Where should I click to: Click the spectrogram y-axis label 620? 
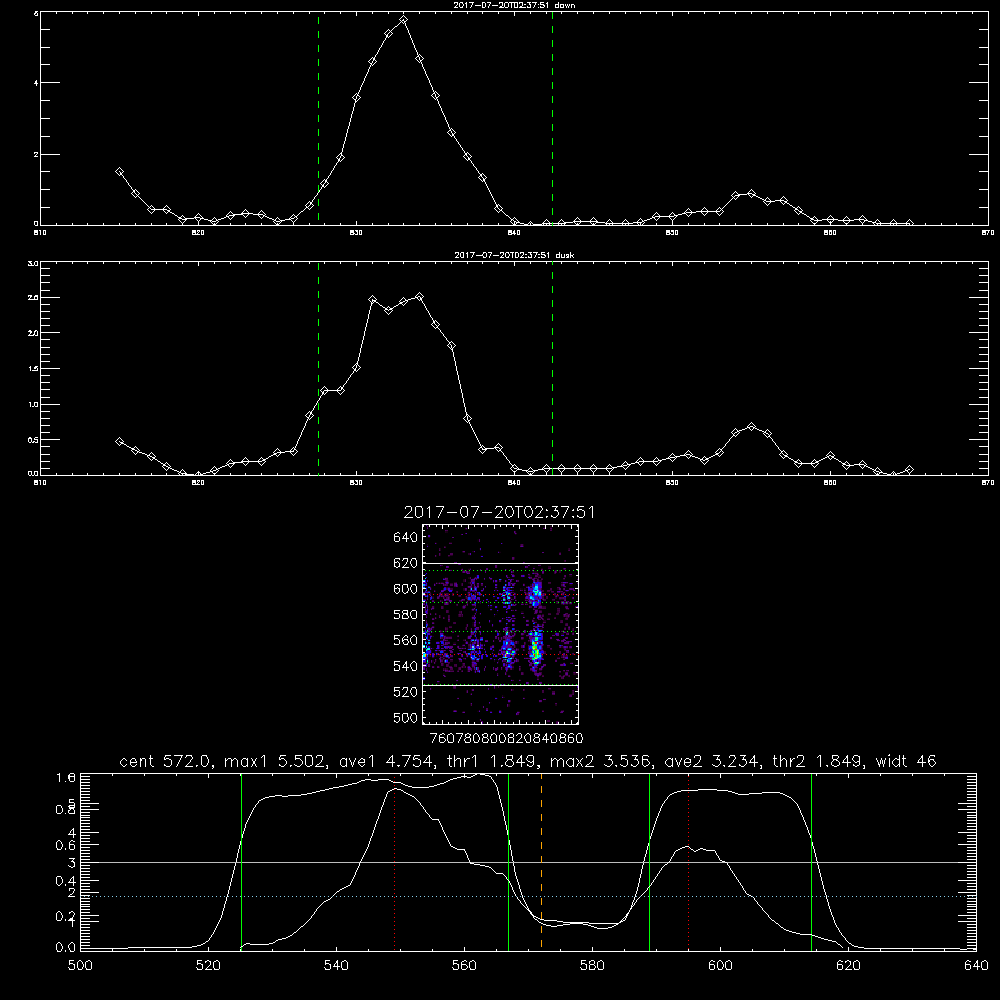pyautogui.click(x=406, y=563)
